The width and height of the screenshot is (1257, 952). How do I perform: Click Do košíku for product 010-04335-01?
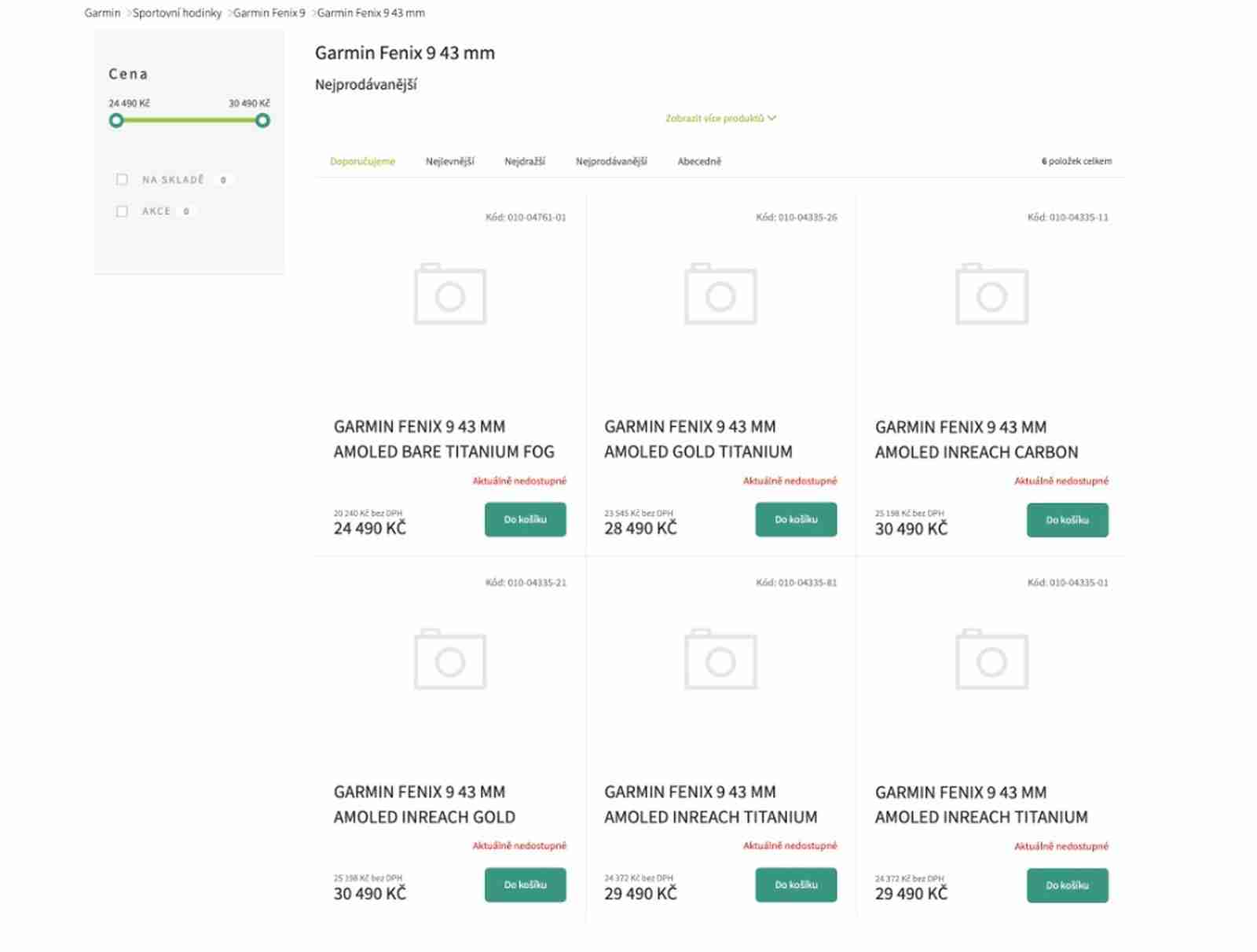pyautogui.click(x=1068, y=885)
